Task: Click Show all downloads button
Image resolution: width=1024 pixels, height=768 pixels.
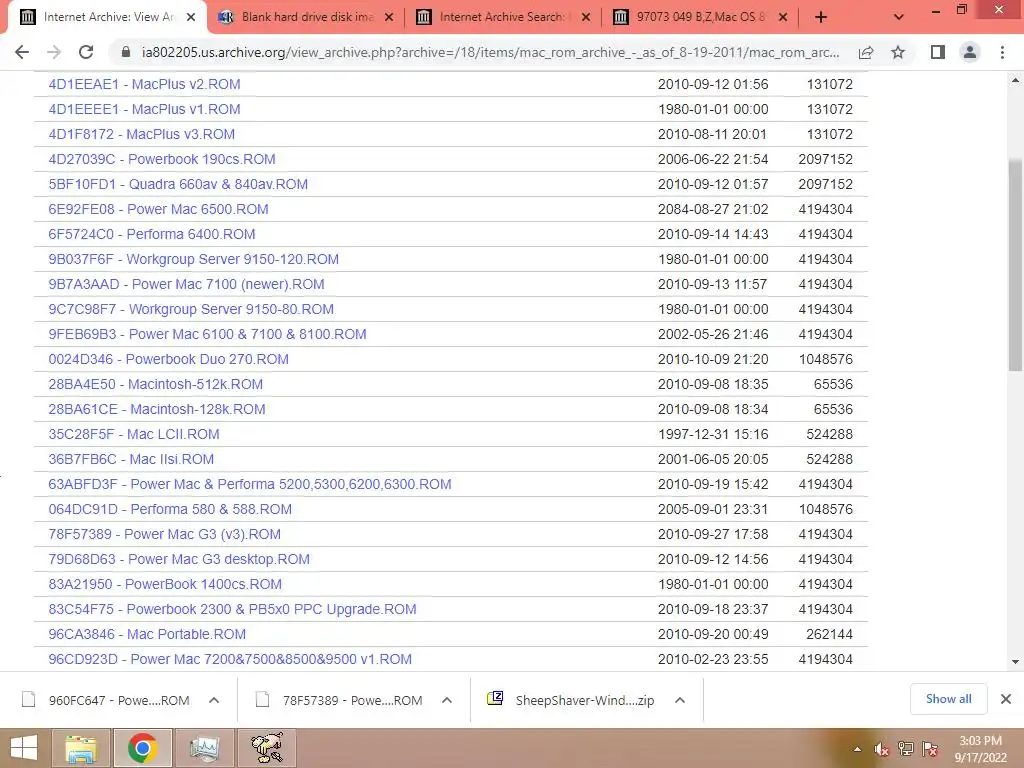Action: tap(948, 699)
